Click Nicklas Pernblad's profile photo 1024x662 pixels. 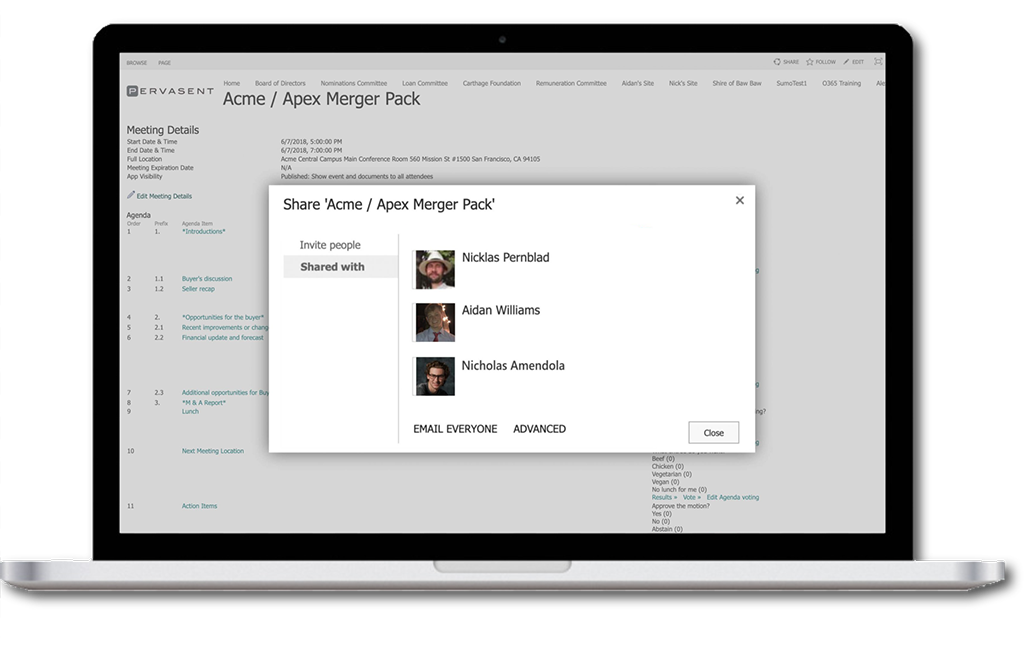(x=435, y=269)
